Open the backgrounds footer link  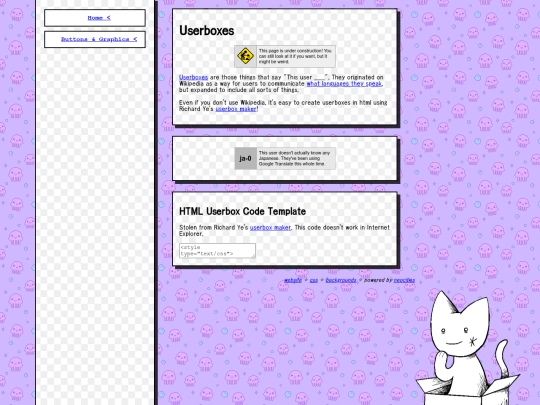coord(341,280)
